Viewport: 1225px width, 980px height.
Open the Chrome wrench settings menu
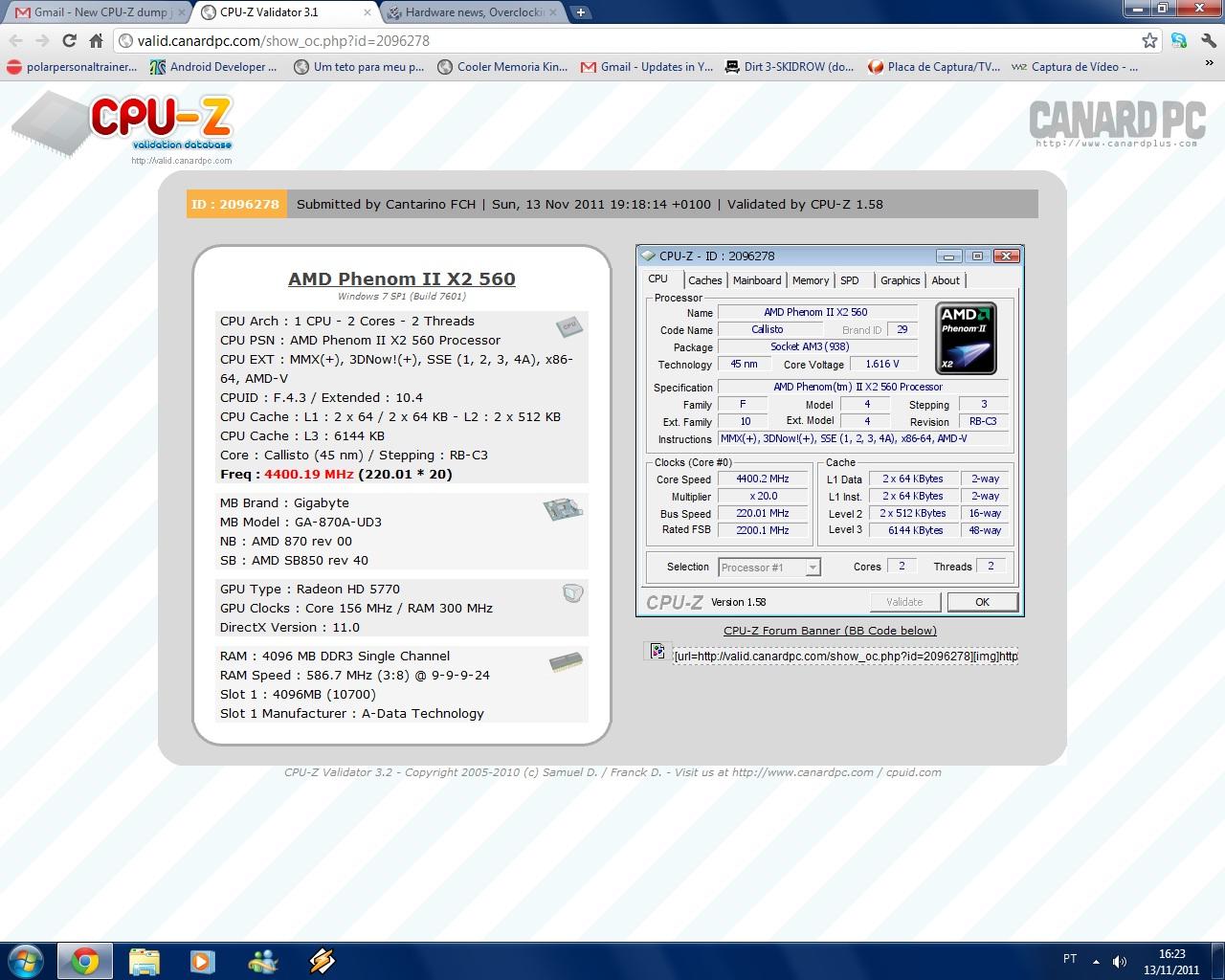(1208, 40)
